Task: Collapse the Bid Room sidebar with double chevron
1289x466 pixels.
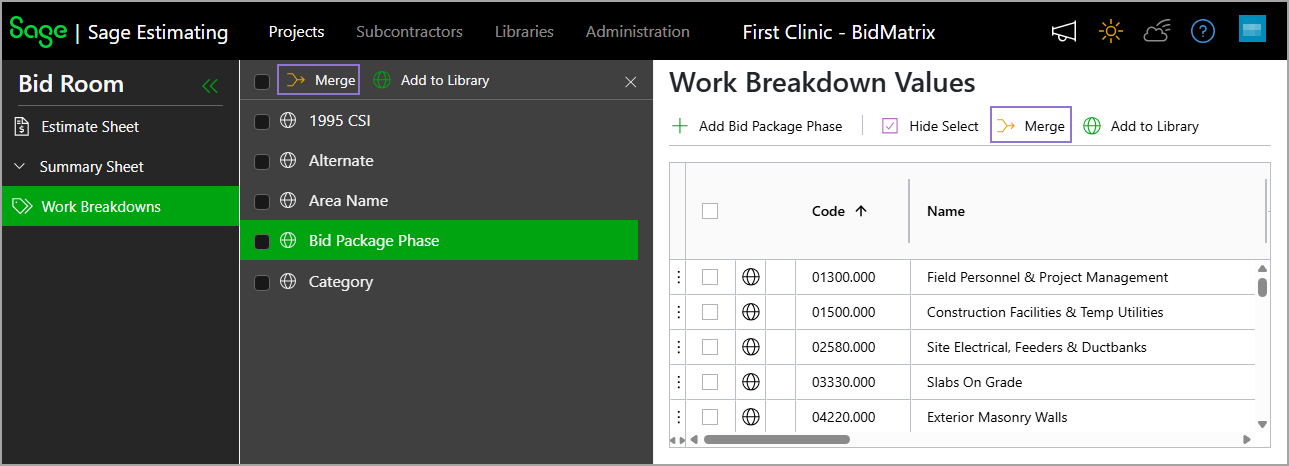Action: tap(209, 86)
